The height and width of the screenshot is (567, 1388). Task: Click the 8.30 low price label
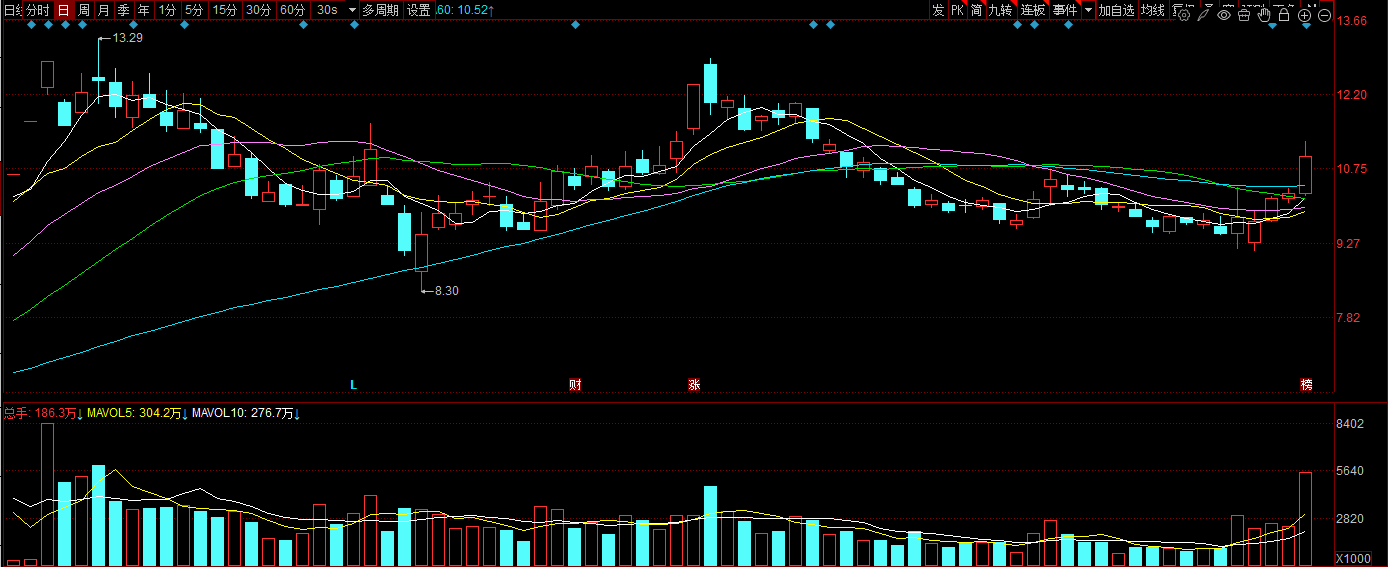(x=446, y=290)
